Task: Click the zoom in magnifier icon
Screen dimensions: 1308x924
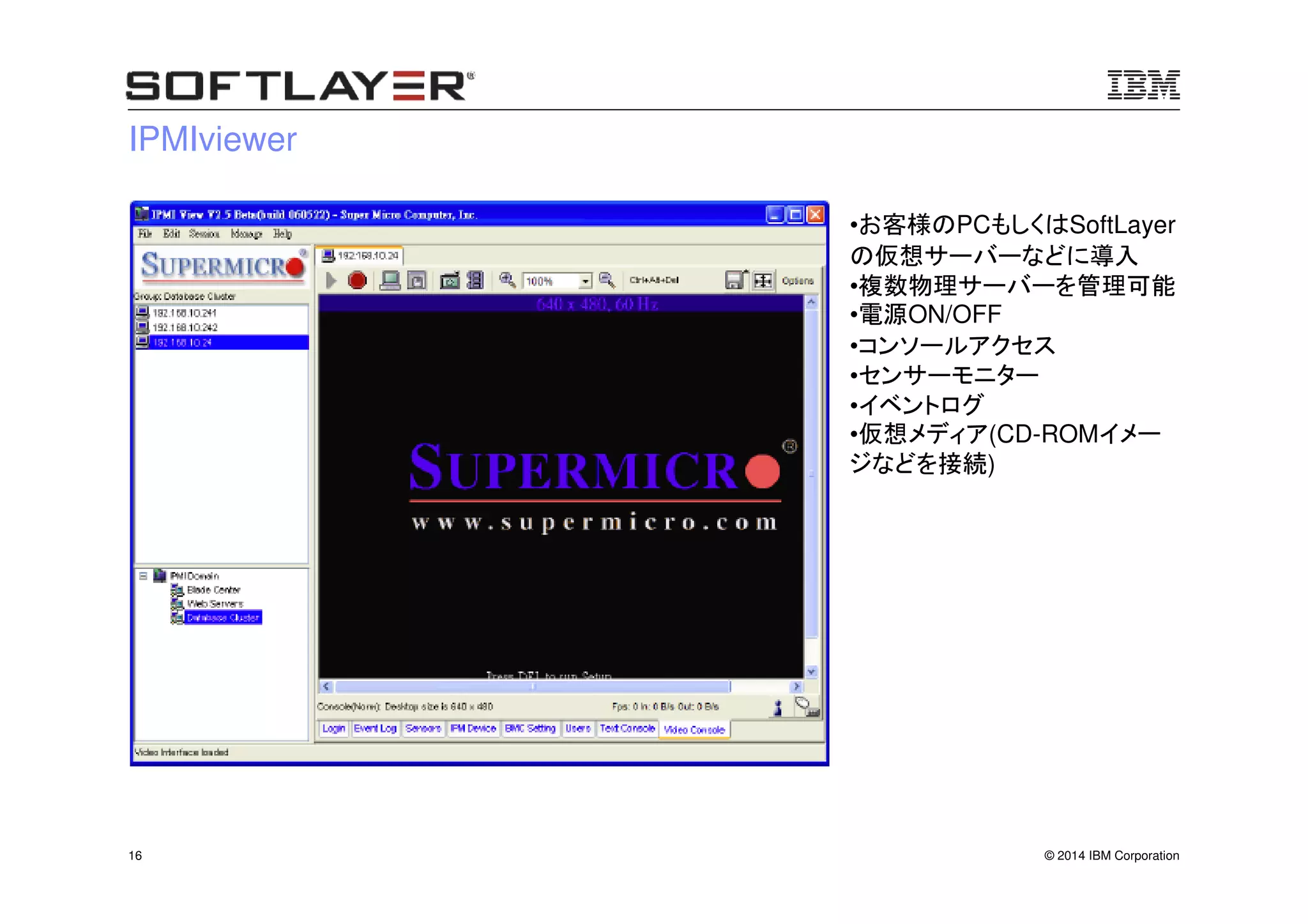Action: (x=507, y=280)
